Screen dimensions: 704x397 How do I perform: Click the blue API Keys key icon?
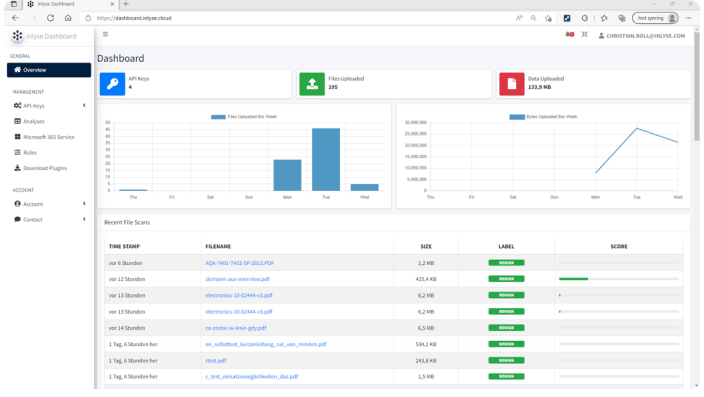pos(112,84)
